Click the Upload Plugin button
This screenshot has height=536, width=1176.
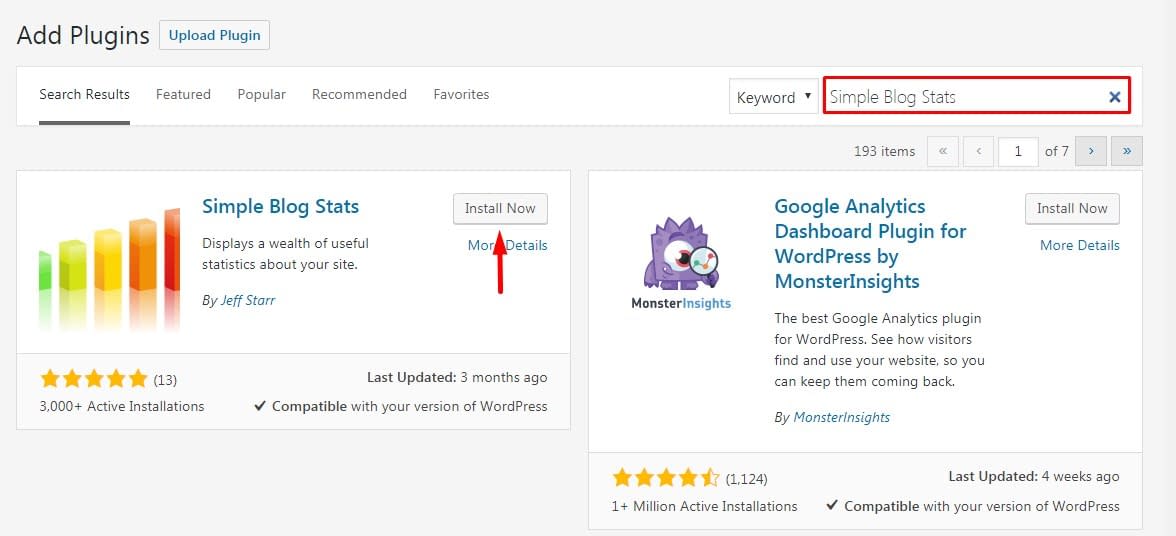pos(214,35)
